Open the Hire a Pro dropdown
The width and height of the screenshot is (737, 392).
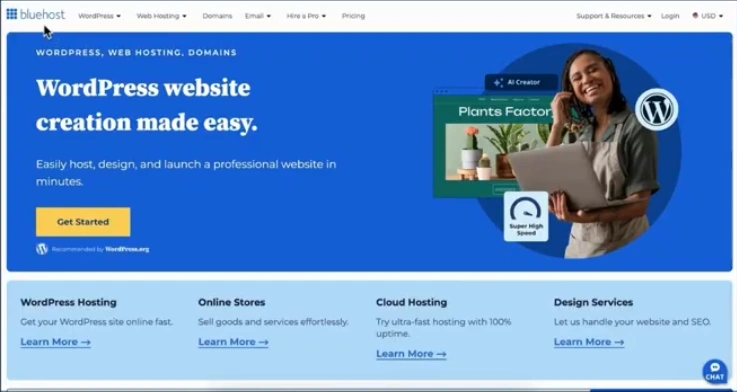click(306, 16)
